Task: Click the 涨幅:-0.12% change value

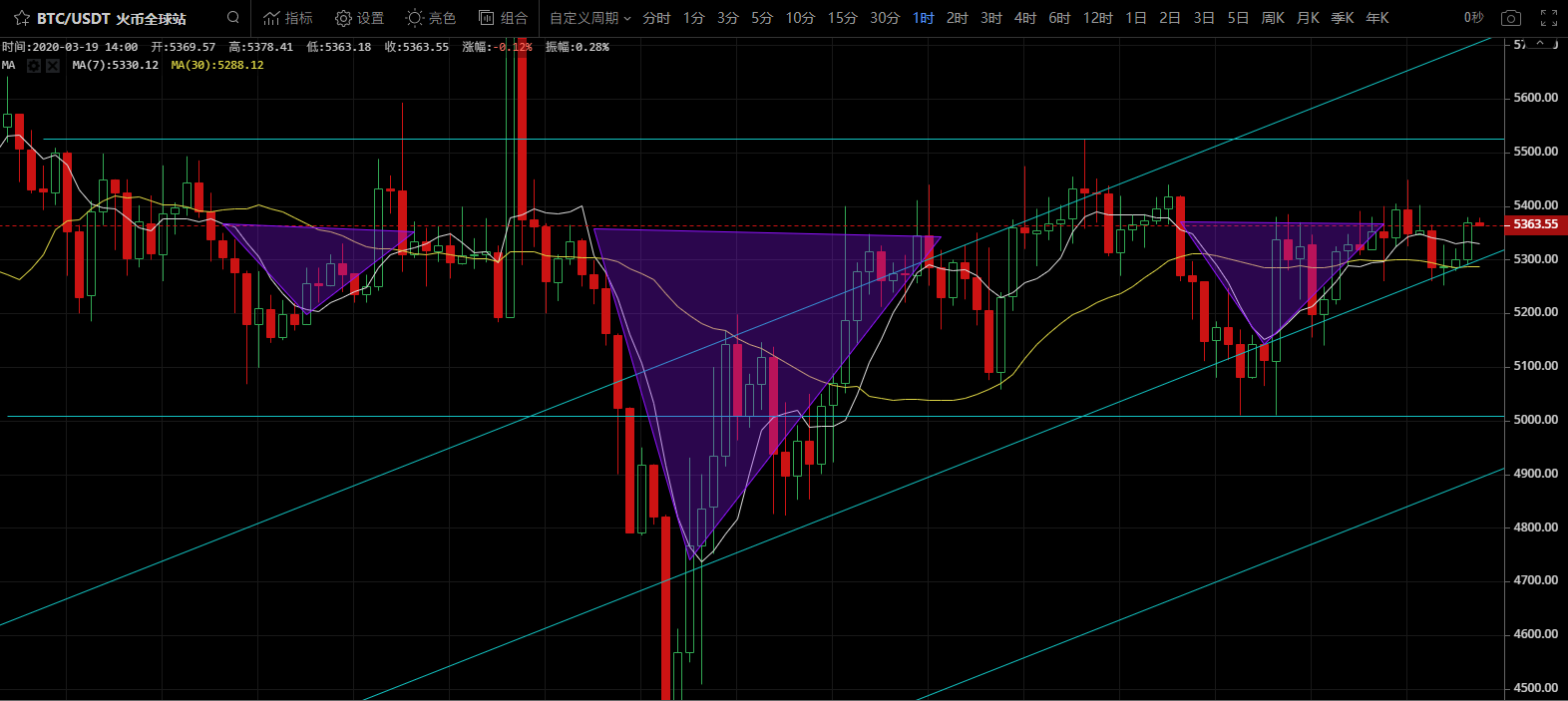Action: 497,47
